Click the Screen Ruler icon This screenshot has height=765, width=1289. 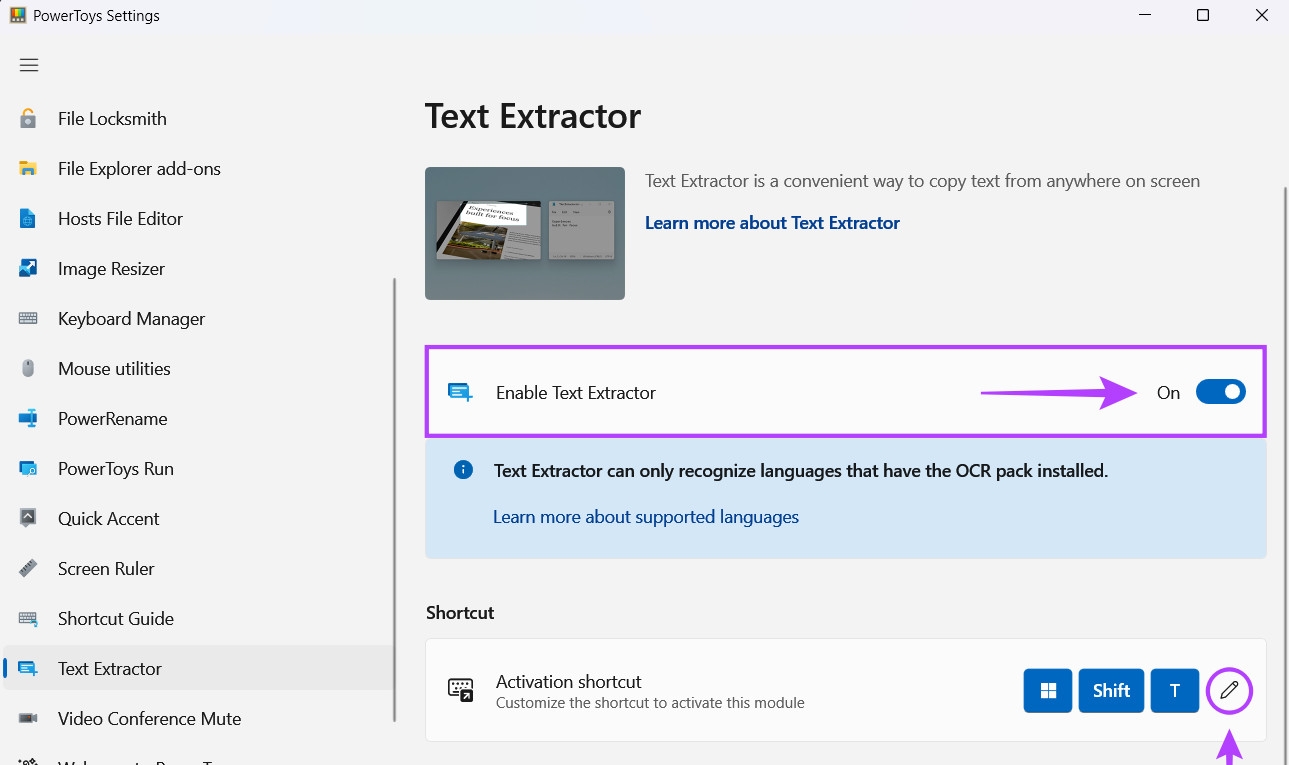tap(28, 568)
